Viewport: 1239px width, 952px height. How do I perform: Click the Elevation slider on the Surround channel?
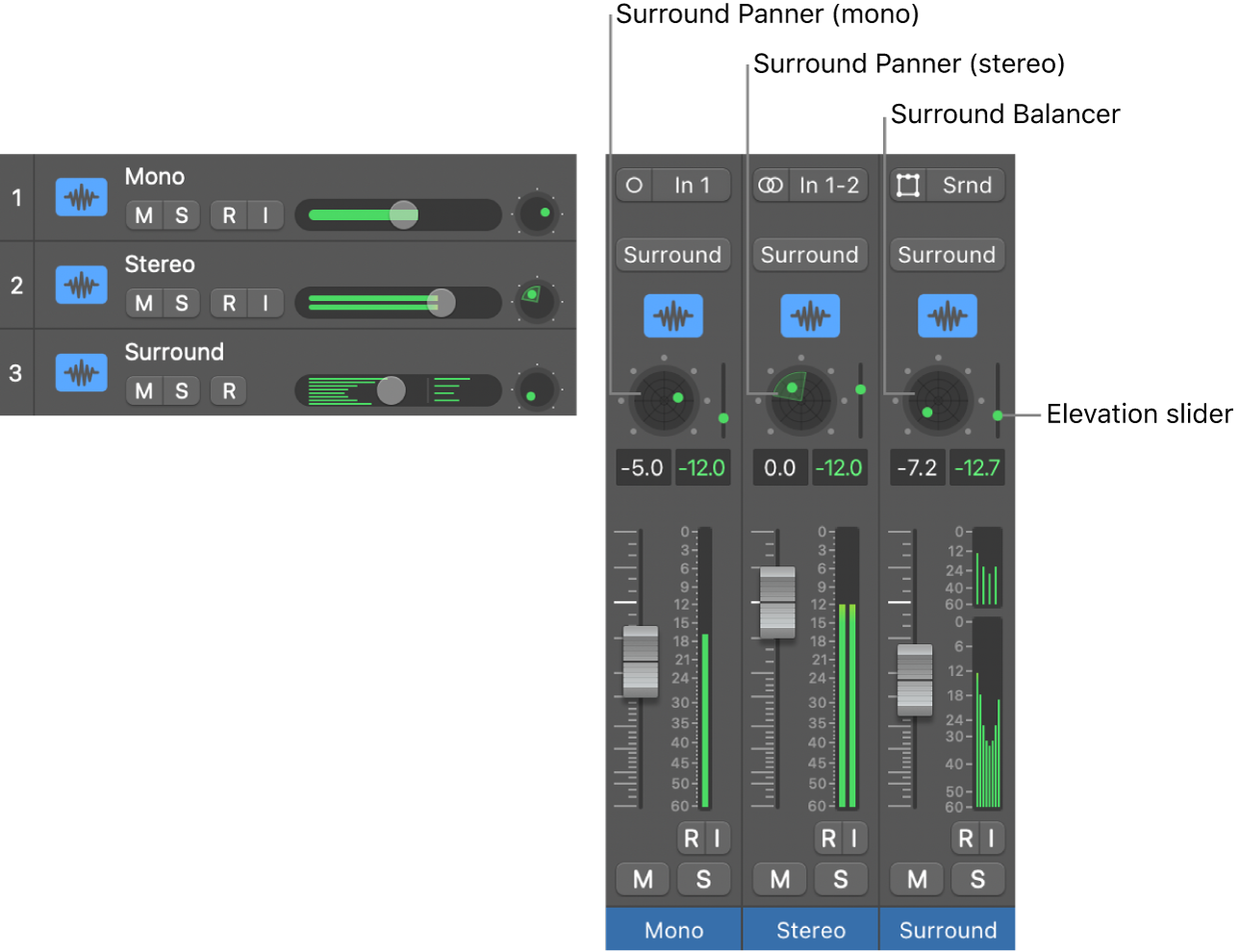coord(998,414)
